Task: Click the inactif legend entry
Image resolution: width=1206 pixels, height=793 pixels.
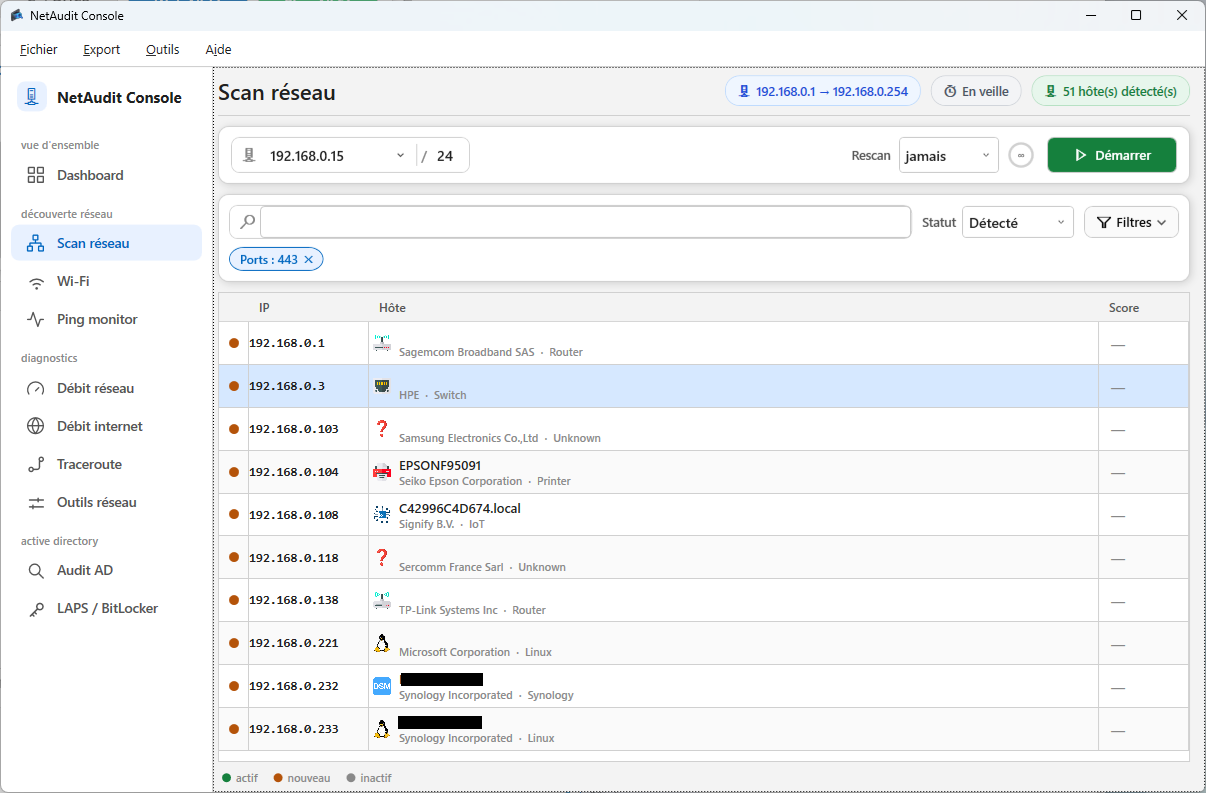Action: point(369,778)
